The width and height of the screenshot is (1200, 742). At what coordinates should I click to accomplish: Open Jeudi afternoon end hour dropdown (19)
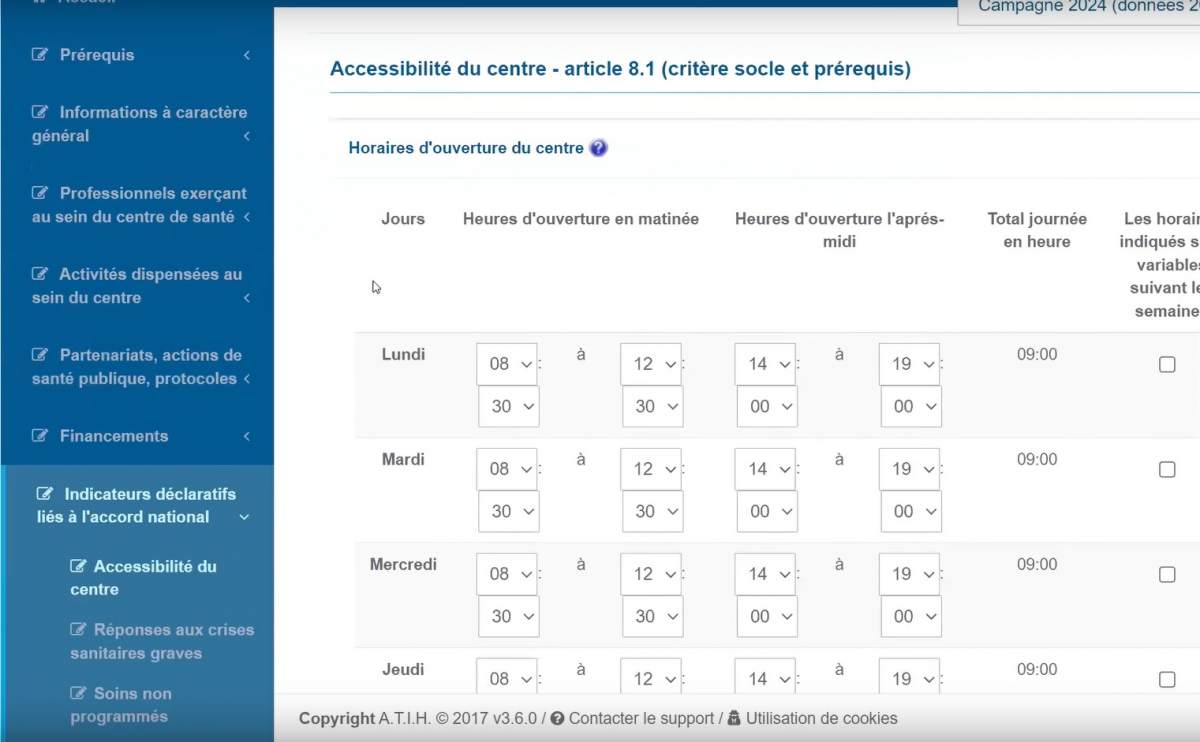coord(909,677)
